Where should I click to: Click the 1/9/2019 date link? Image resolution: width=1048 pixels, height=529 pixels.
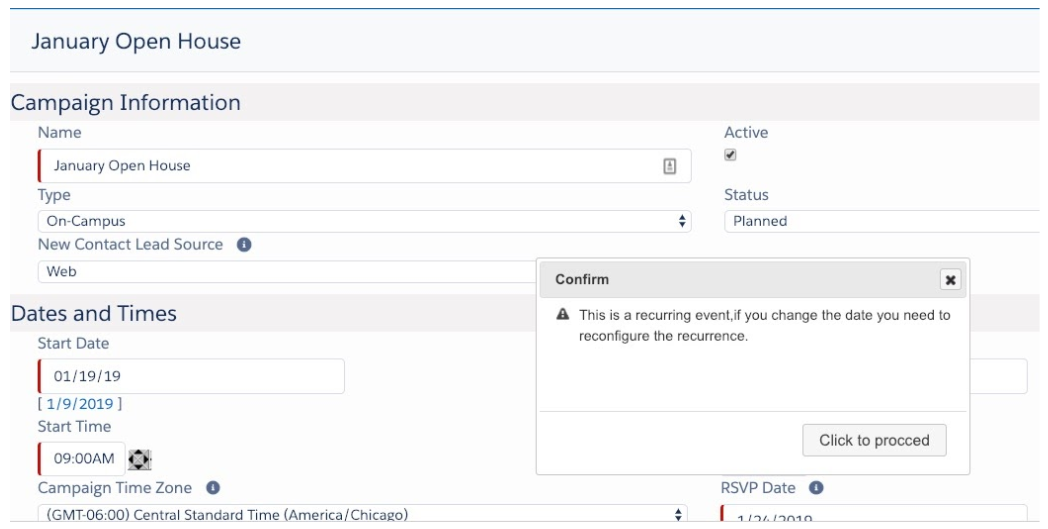point(83,404)
